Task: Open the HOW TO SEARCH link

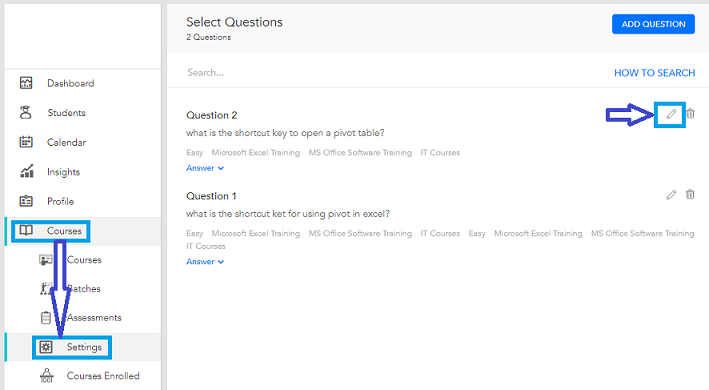Action: click(x=654, y=73)
